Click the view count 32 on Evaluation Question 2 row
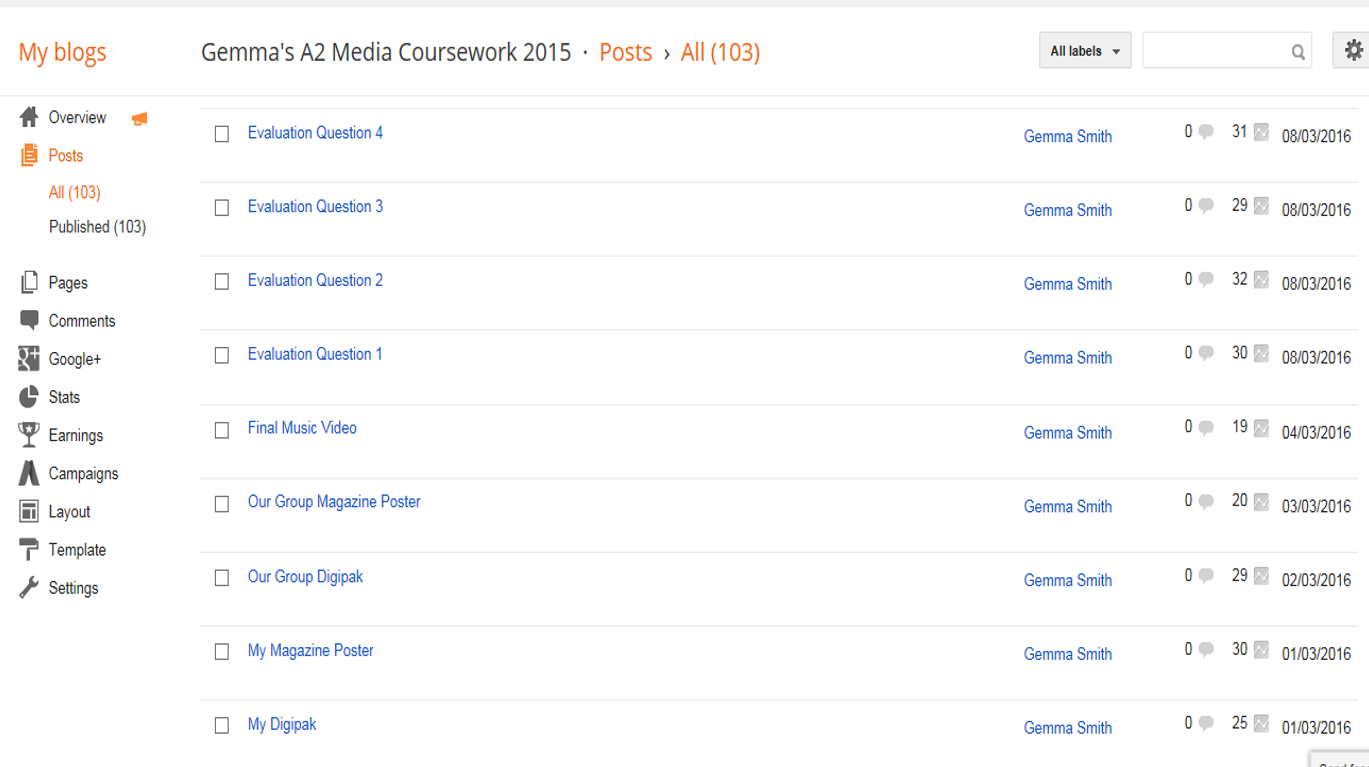 pyautogui.click(x=1240, y=280)
